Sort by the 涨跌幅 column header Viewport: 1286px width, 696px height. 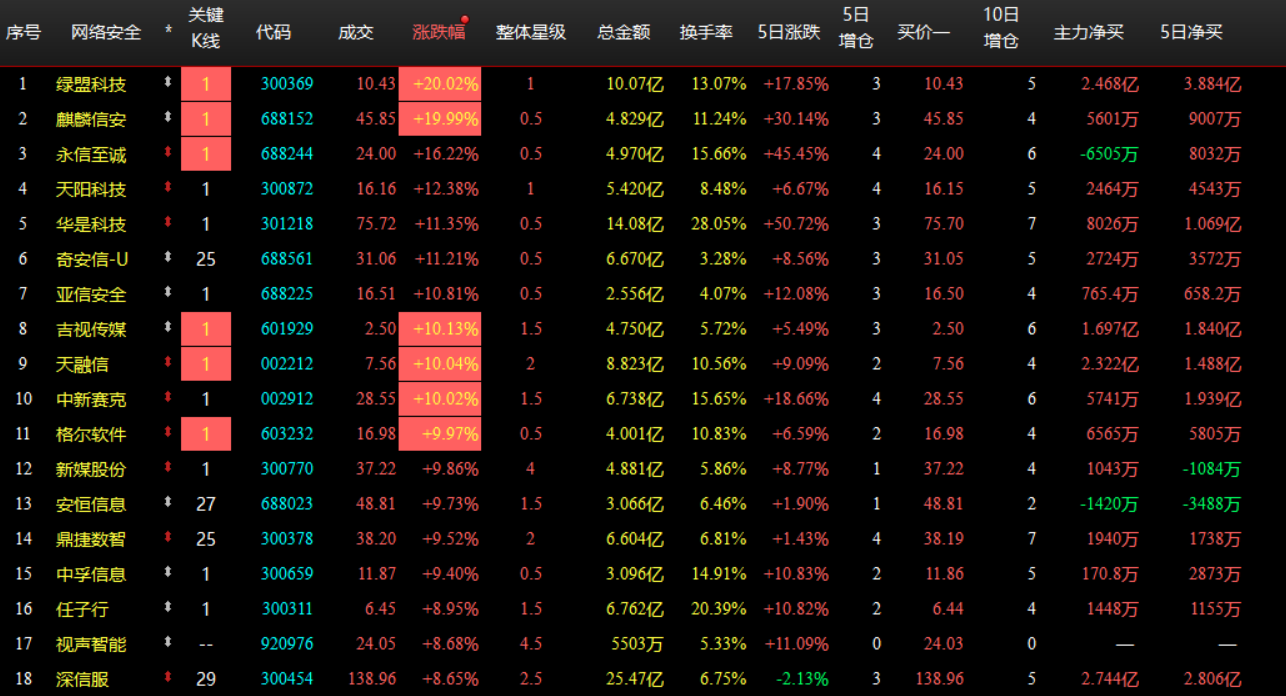tap(439, 32)
